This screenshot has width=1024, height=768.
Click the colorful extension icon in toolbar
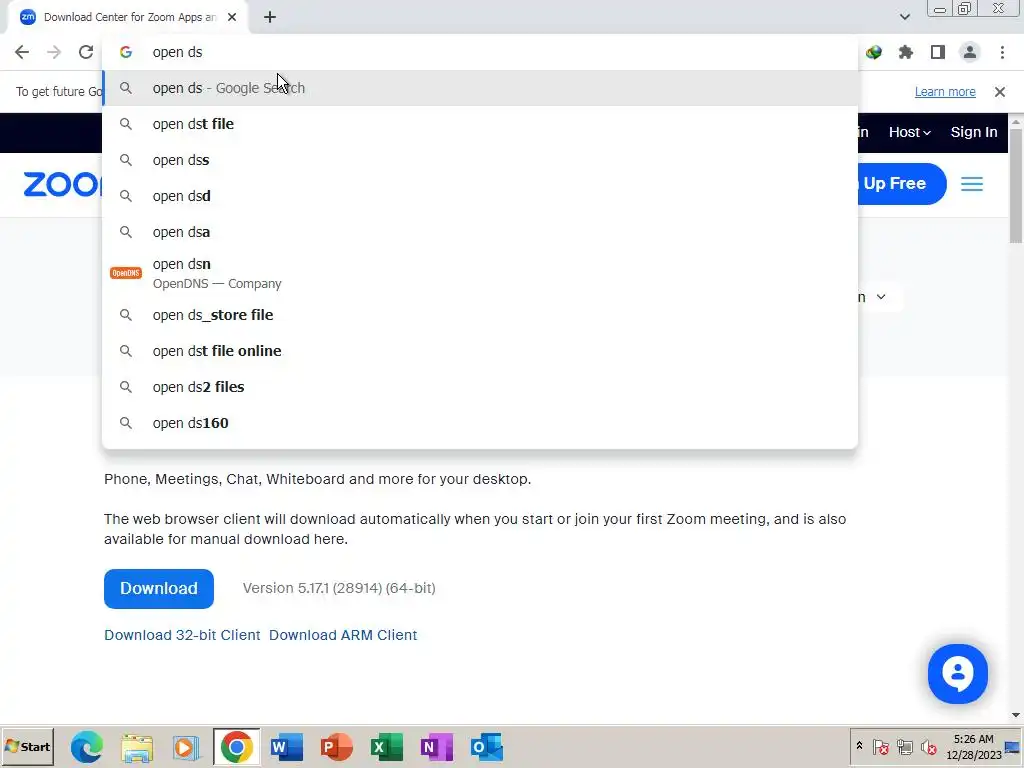[x=874, y=52]
